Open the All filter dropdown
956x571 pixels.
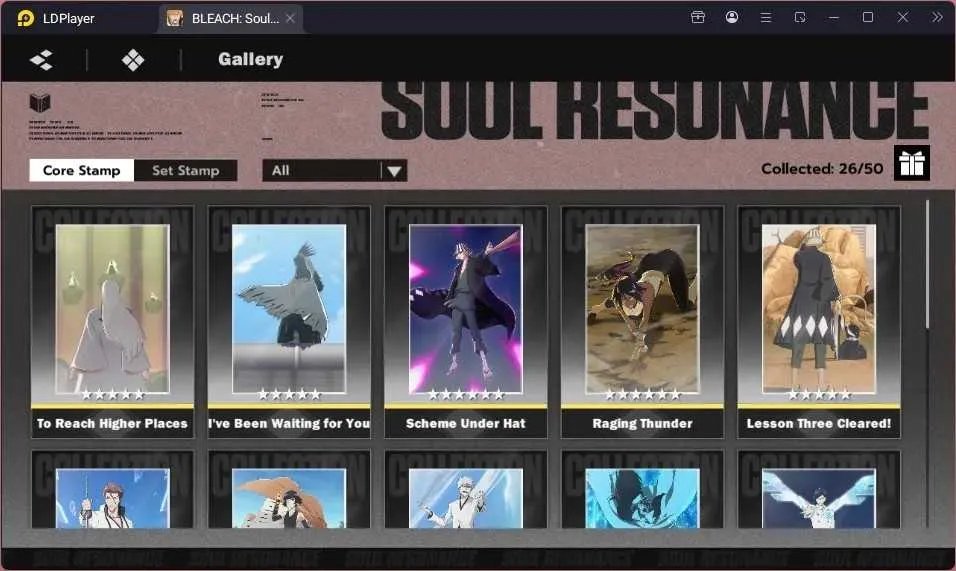pos(334,171)
